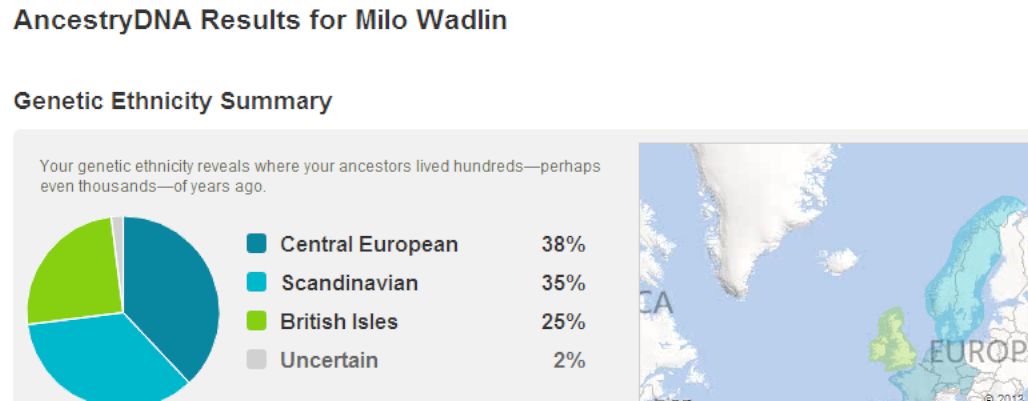This screenshot has width=1028, height=401.
Task: Click the Uncertain gray color swatch
Action: (256, 360)
